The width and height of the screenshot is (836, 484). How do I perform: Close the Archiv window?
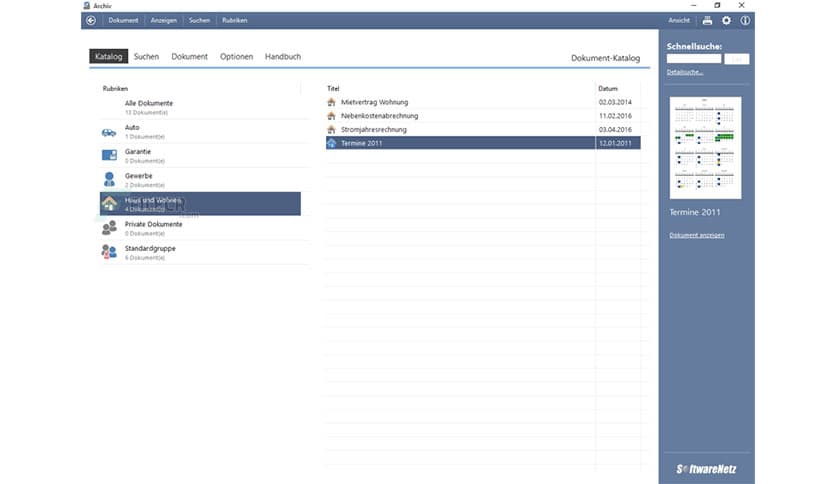[x=741, y=5]
